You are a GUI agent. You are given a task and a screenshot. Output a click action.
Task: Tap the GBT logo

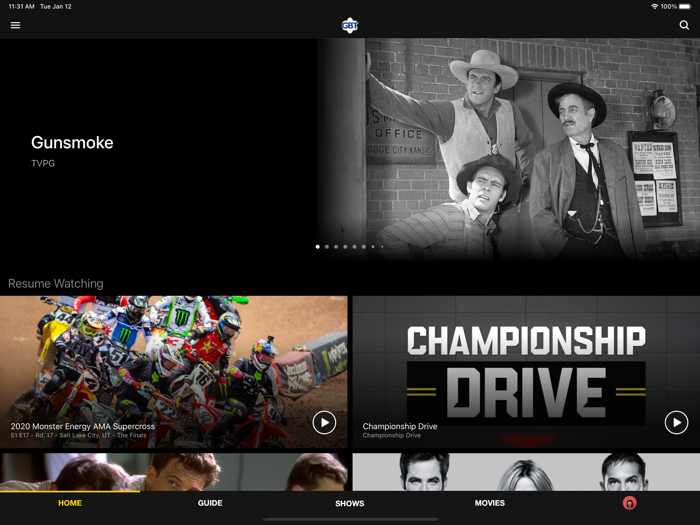350,25
